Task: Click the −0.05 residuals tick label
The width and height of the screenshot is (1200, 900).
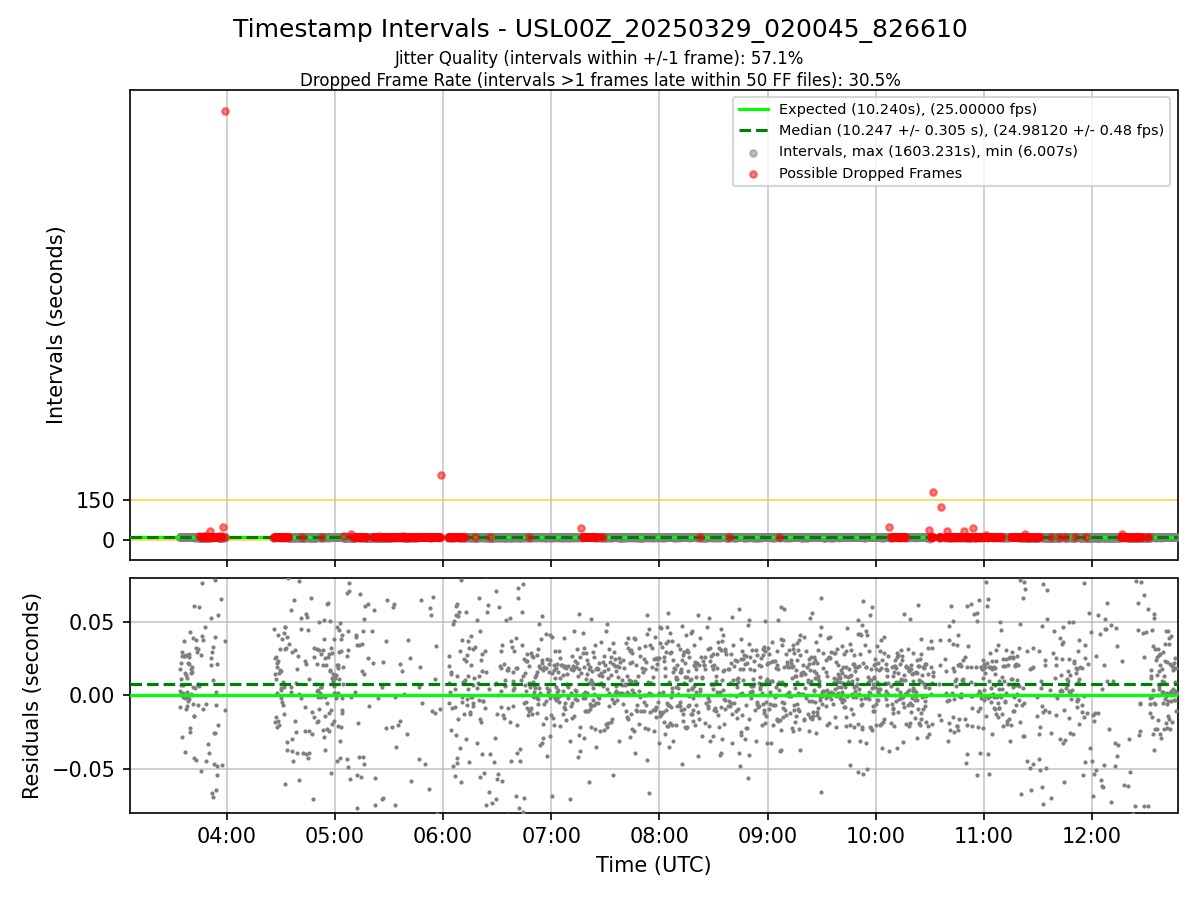Action: click(86, 770)
